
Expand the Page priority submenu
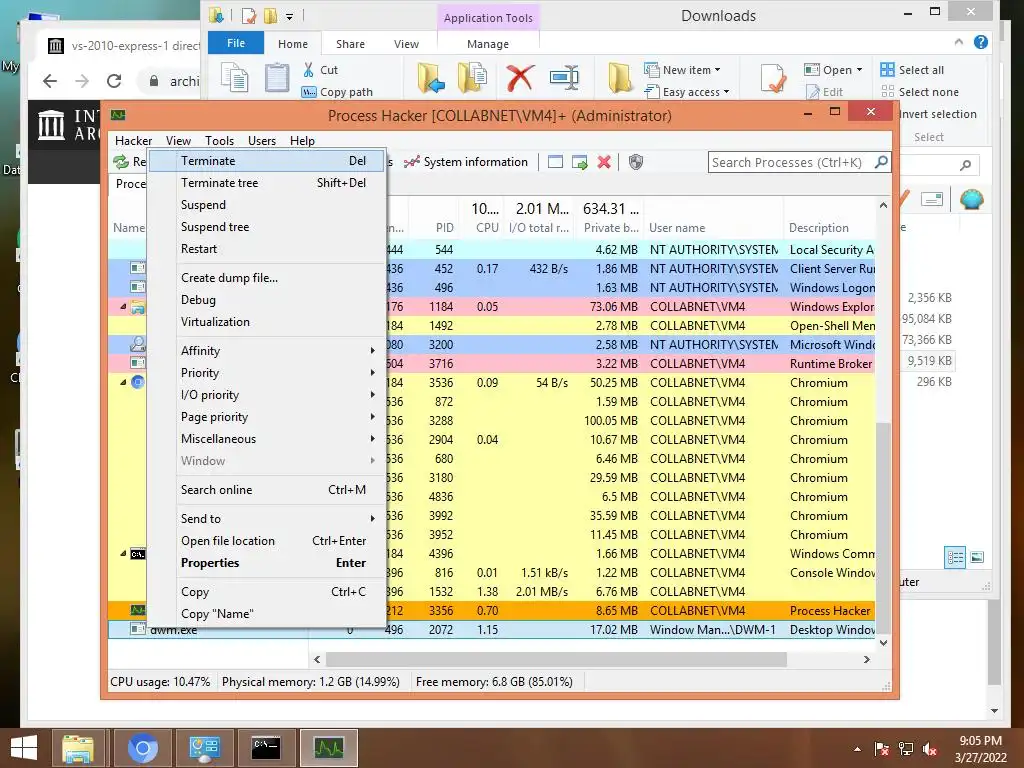(267, 417)
